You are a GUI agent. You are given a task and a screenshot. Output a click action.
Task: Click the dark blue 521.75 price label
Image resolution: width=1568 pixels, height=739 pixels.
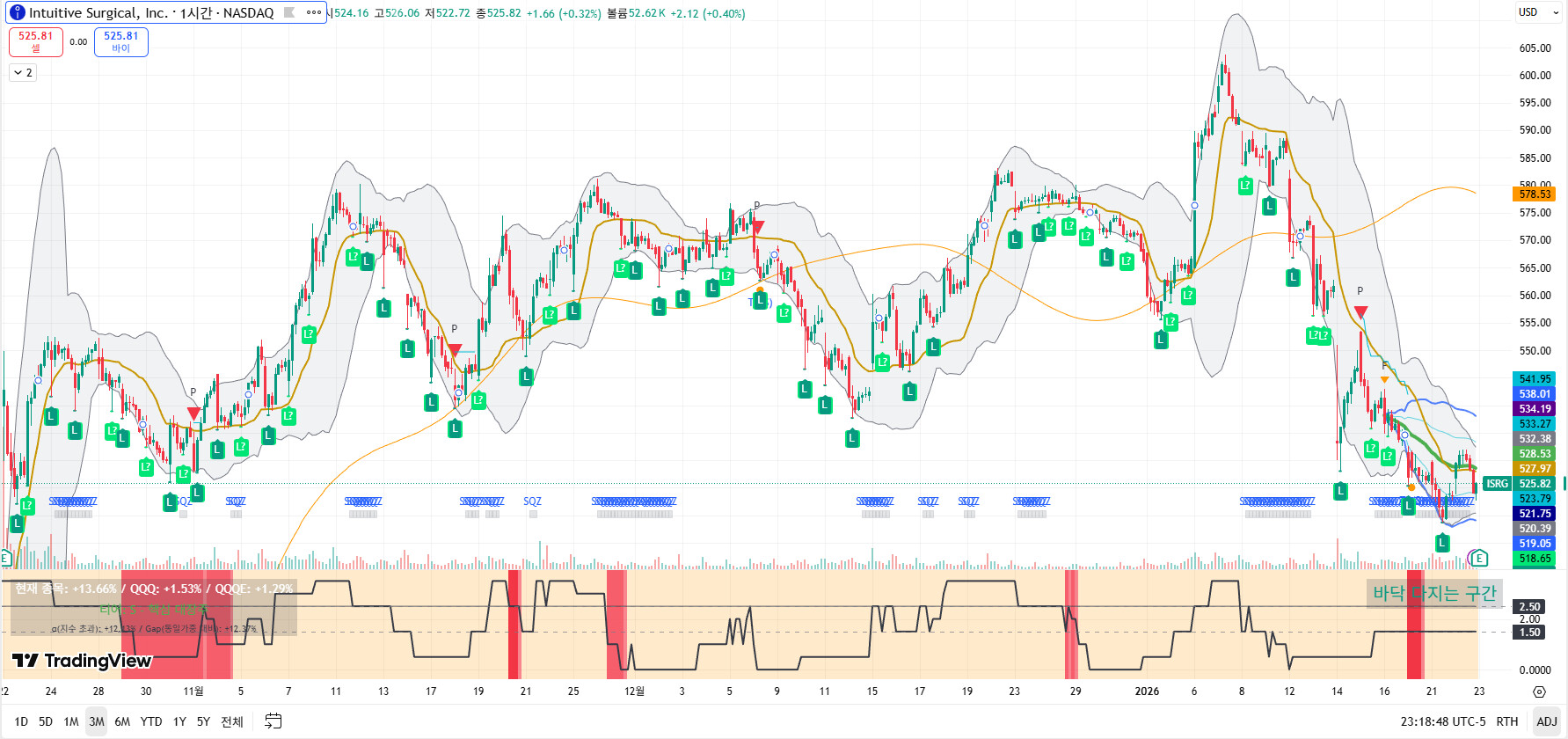click(x=1535, y=514)
